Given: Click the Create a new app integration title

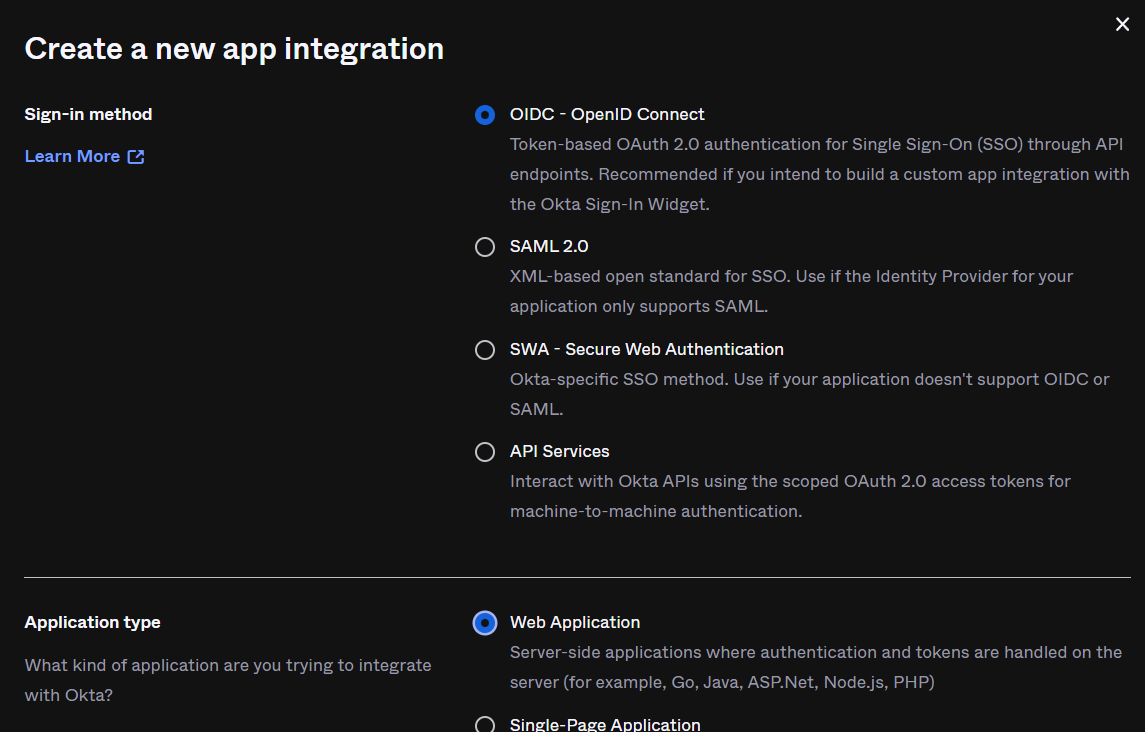Looking at the screenshot, I should pos(234,49).
